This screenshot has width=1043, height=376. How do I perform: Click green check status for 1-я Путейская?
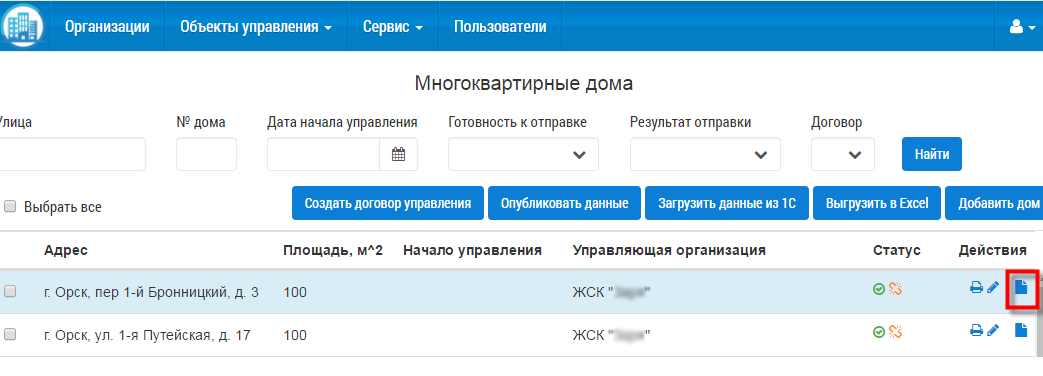tap(879, 331)
